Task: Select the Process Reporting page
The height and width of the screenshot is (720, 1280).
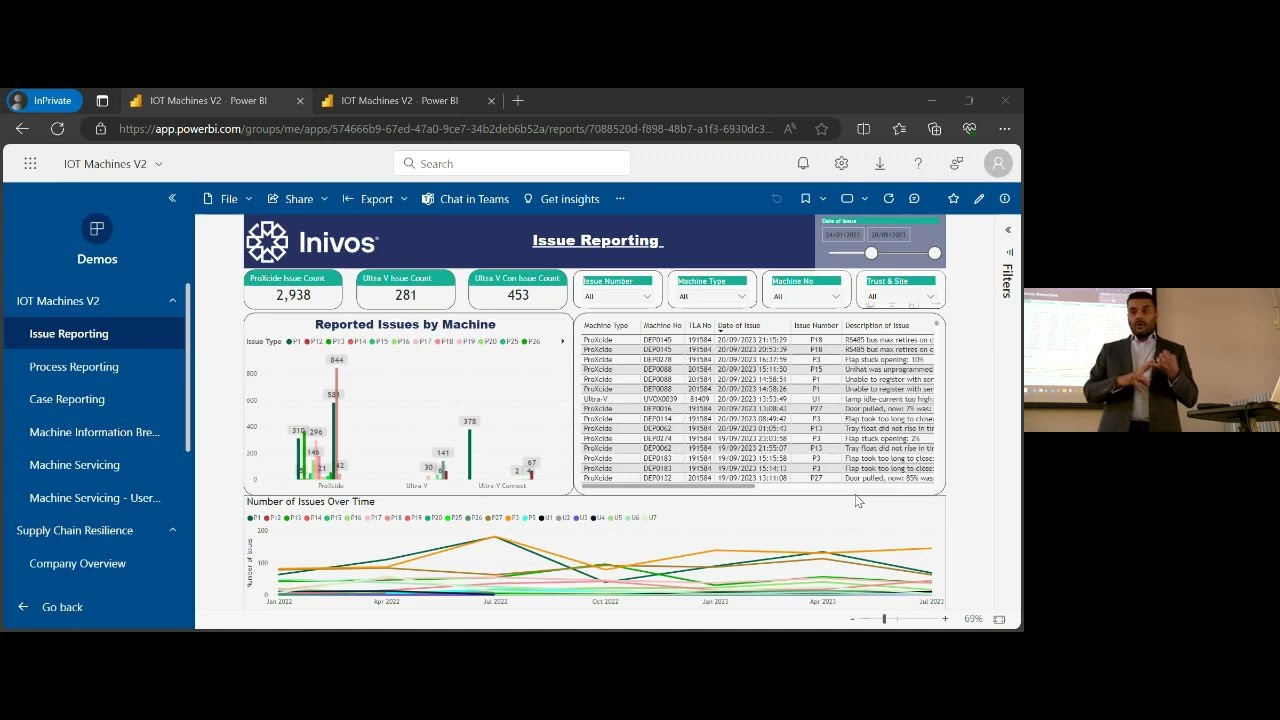Action: point(74,367)
